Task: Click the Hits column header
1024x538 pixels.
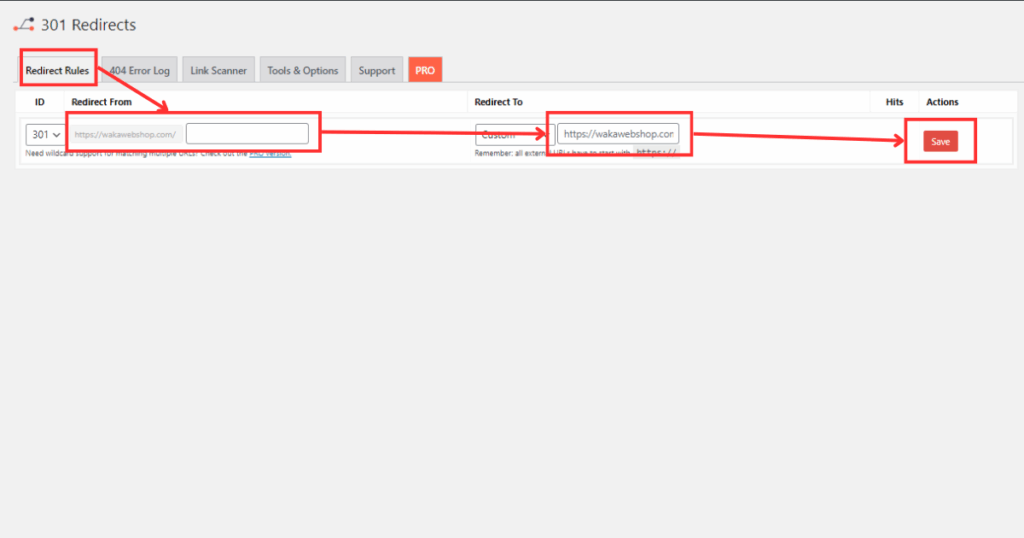Action: click(894, 102)
